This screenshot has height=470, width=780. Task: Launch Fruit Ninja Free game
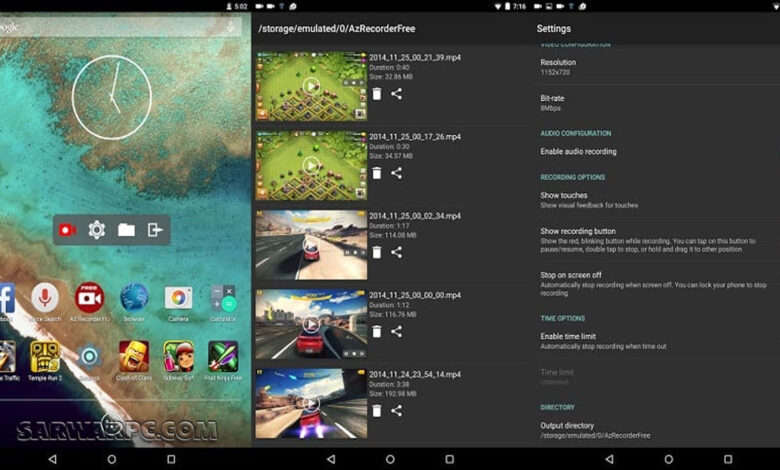click(223, 357)
